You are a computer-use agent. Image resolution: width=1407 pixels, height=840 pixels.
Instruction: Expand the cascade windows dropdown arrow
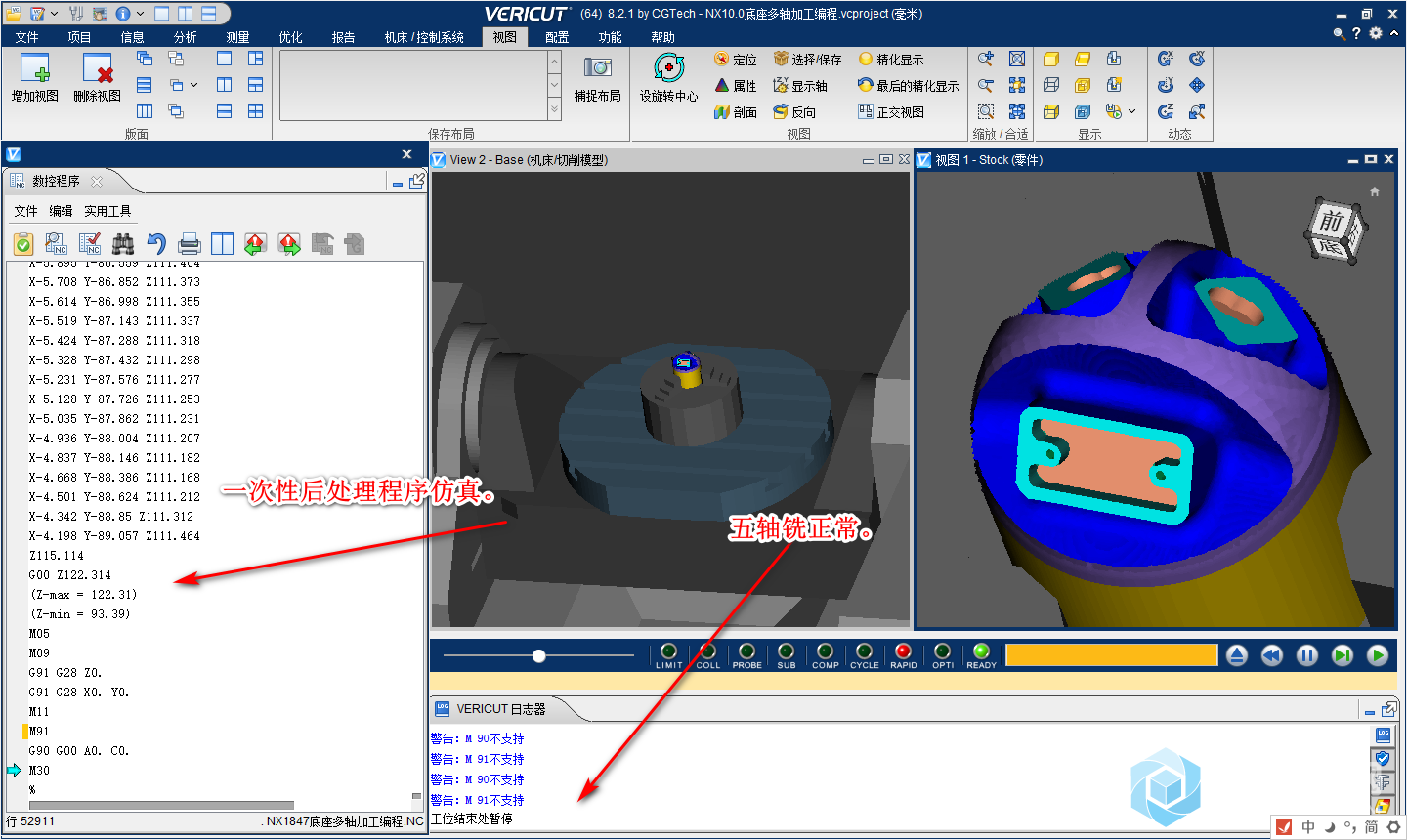click(194, 85)
